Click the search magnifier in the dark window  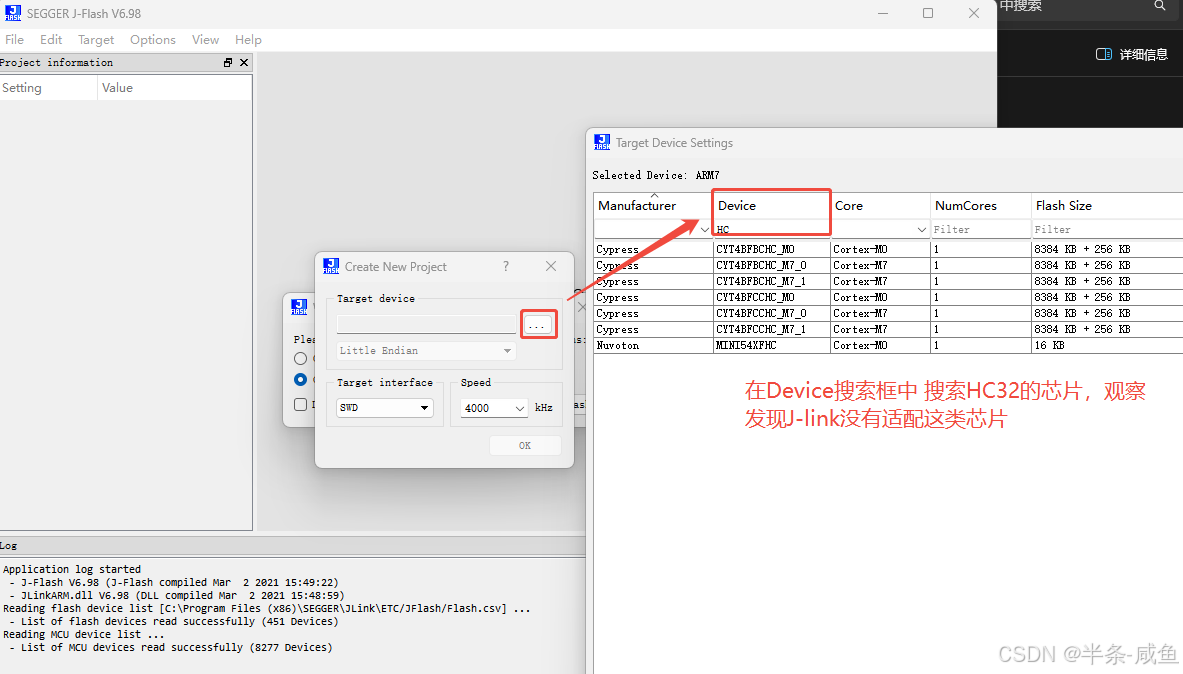point(1160,6)
